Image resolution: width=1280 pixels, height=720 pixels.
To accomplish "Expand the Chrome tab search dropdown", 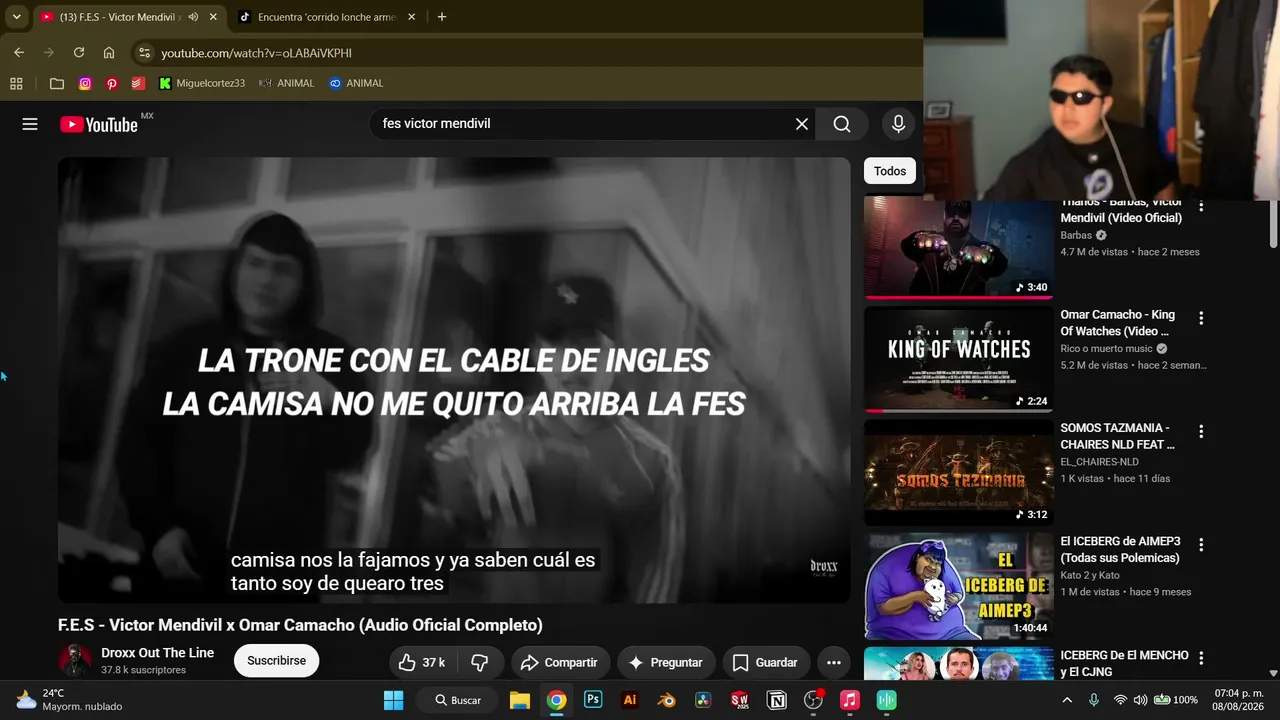I will point(16,16).
